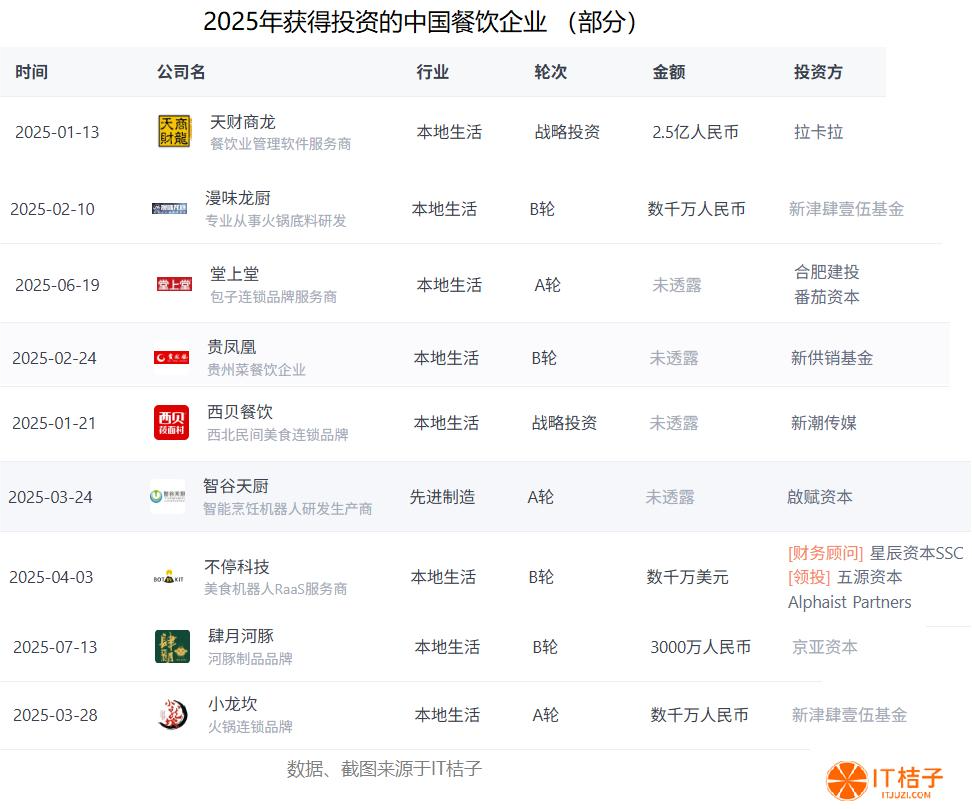
Task: Click the 金额 column header
Action: [668, 72]
